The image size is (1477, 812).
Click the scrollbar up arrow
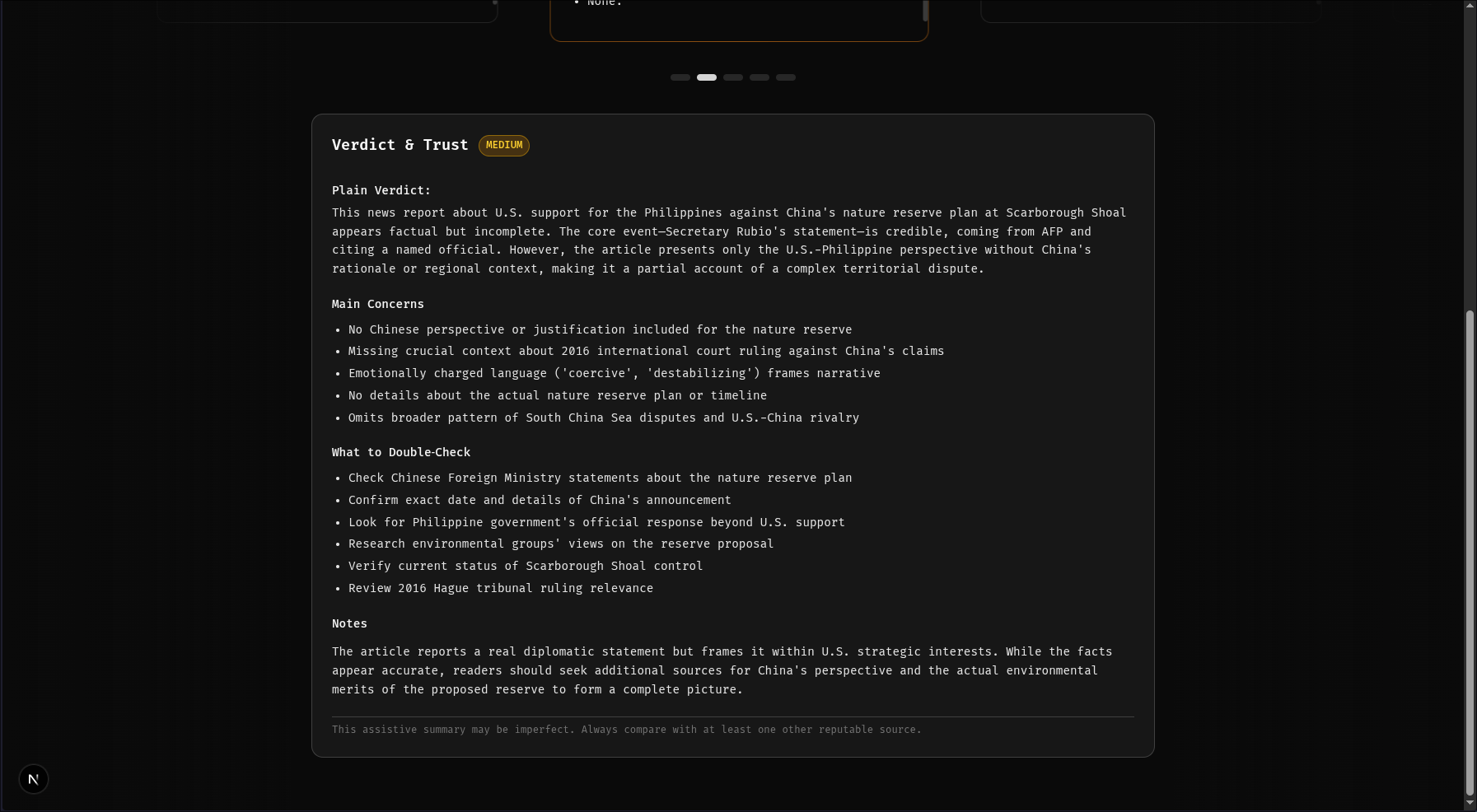1470,5
